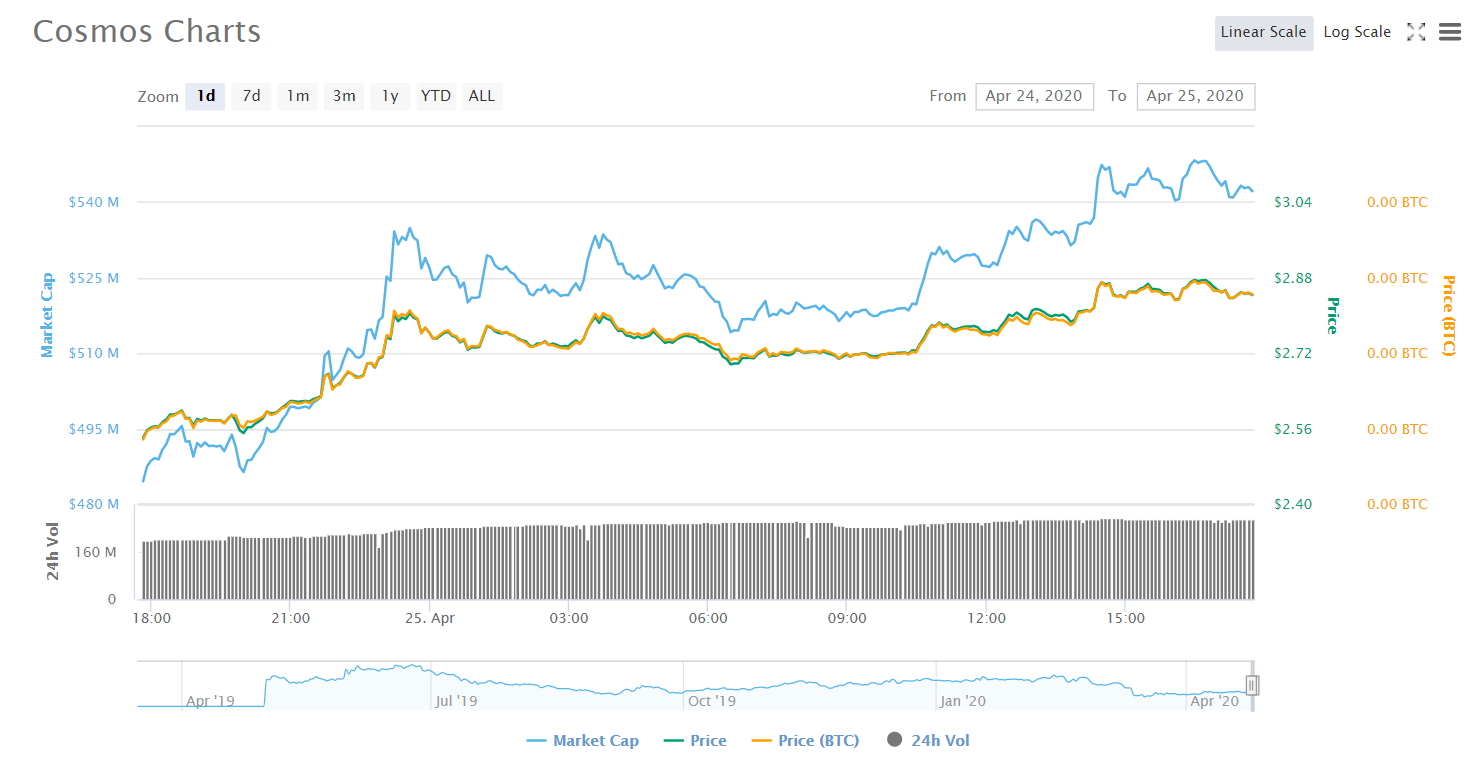
Task: Select the 1d zoom range
Action: click(205, 96)
